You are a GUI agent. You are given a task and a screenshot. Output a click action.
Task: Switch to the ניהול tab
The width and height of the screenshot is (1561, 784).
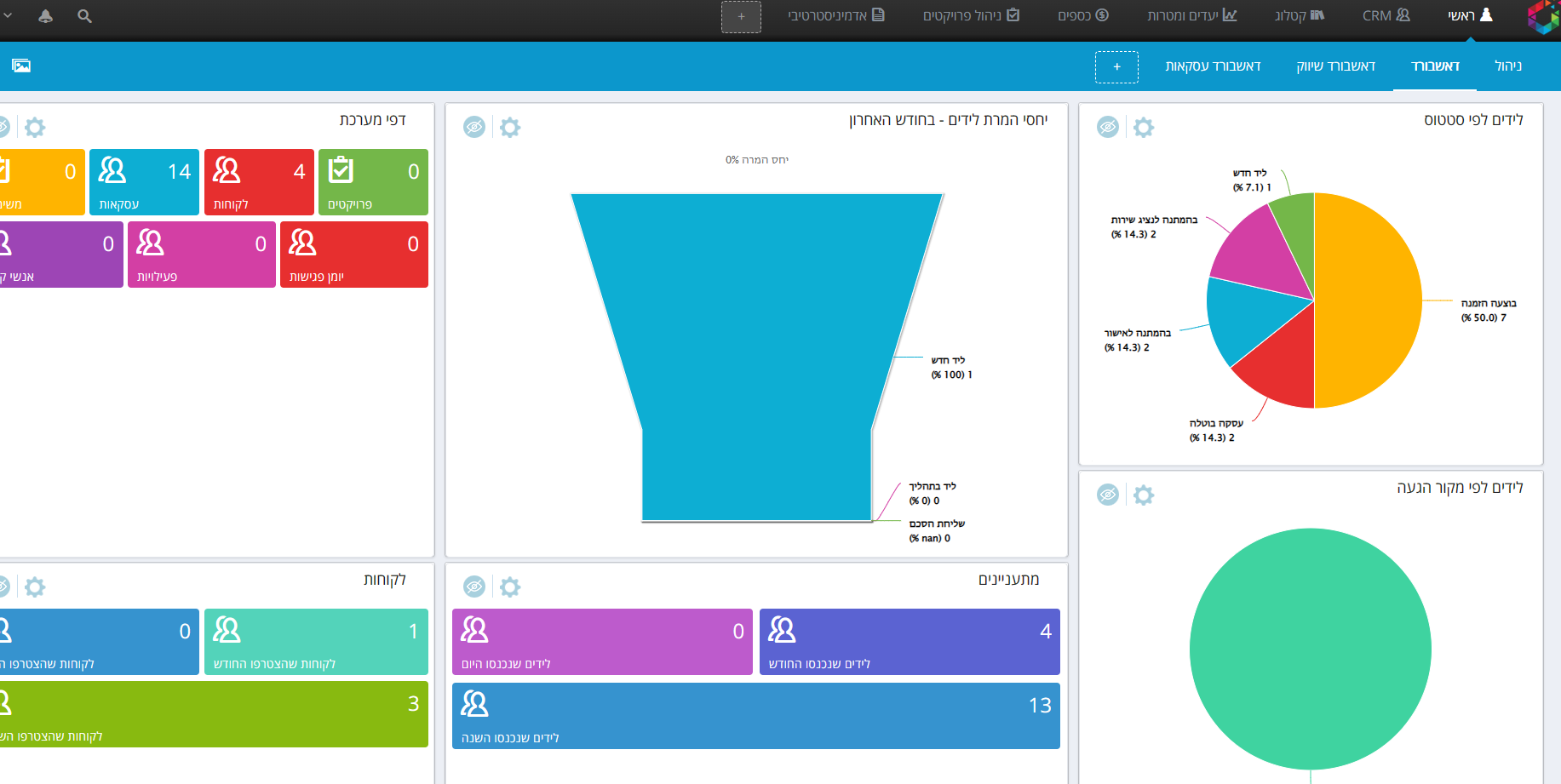click(x=1508, y=66)
